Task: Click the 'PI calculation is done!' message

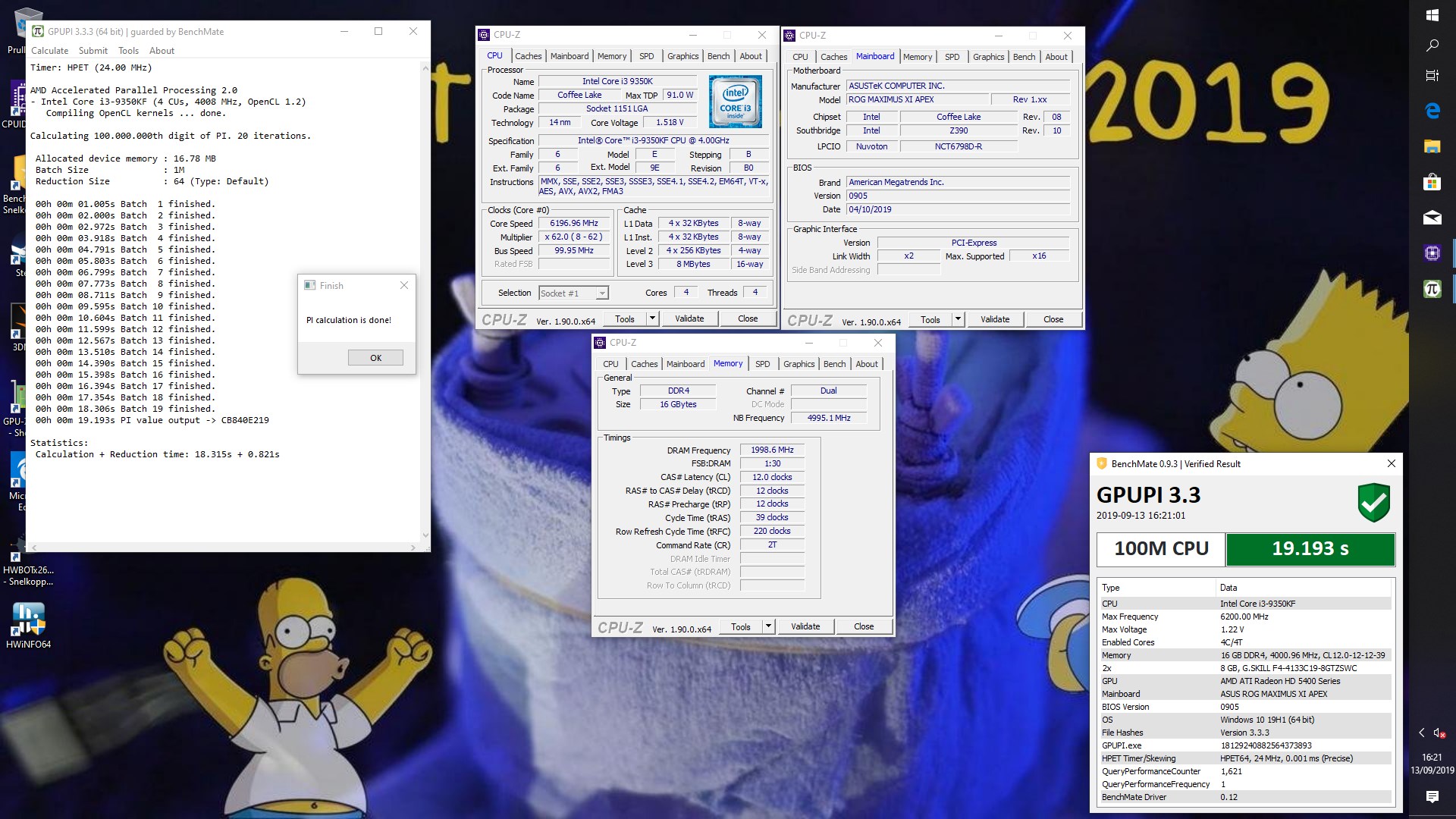Action: tap(349, 320)
